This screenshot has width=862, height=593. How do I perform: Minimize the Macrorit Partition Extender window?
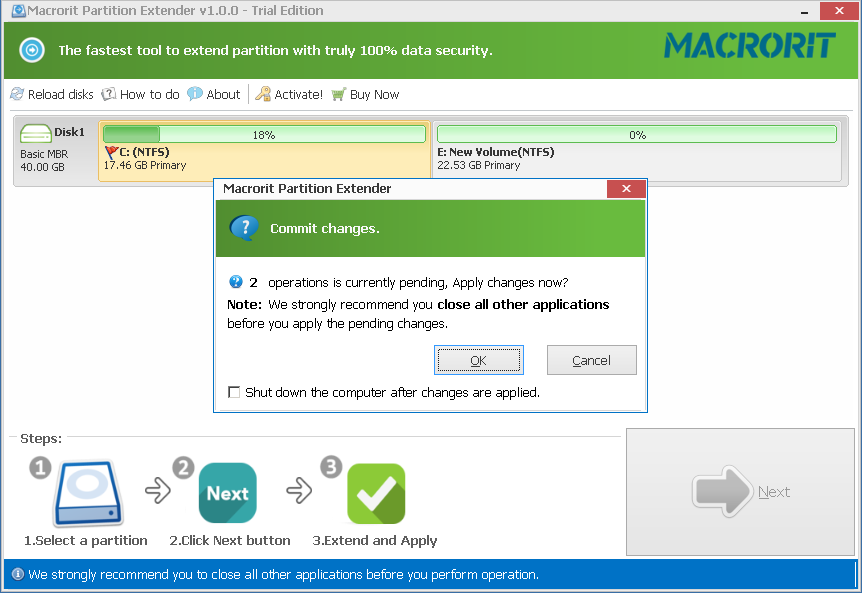tap(804, 11)
